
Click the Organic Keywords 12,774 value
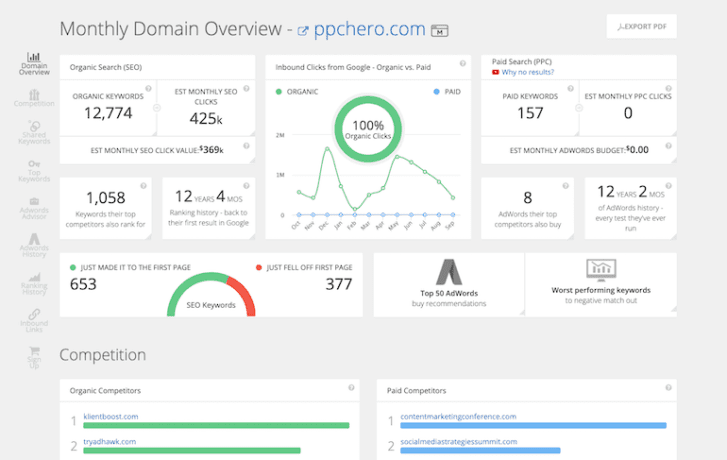(x=108, y=113)
